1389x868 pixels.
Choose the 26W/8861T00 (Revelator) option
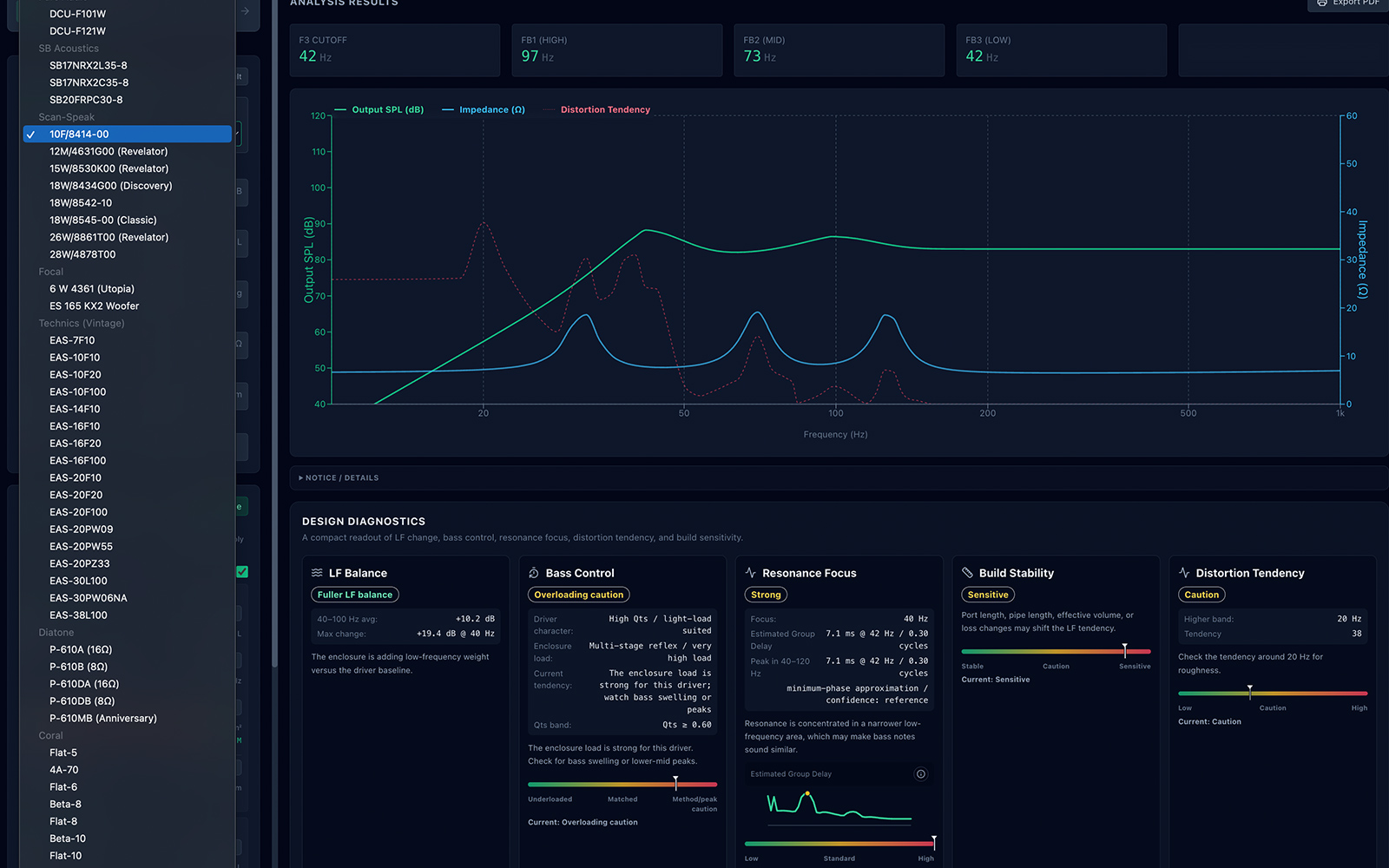pyautogui.click(x=128, y=237)
